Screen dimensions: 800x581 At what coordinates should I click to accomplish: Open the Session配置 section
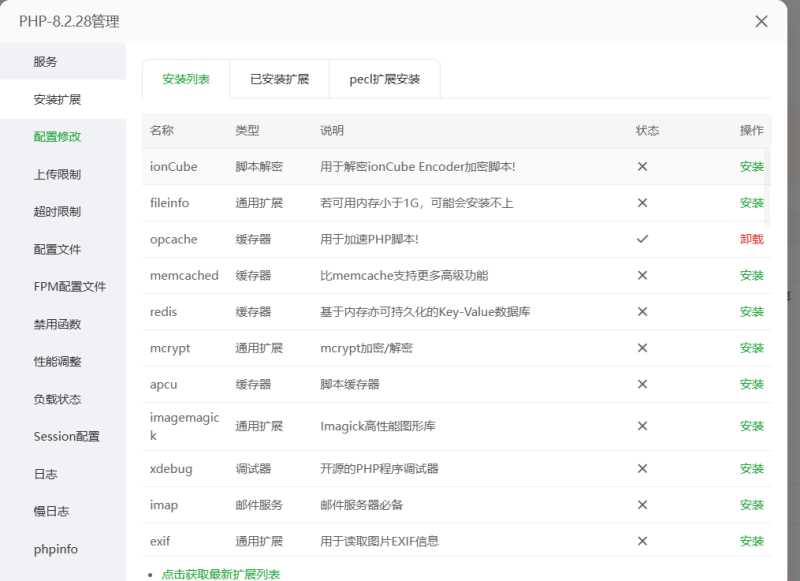click(x=64, y=436)
